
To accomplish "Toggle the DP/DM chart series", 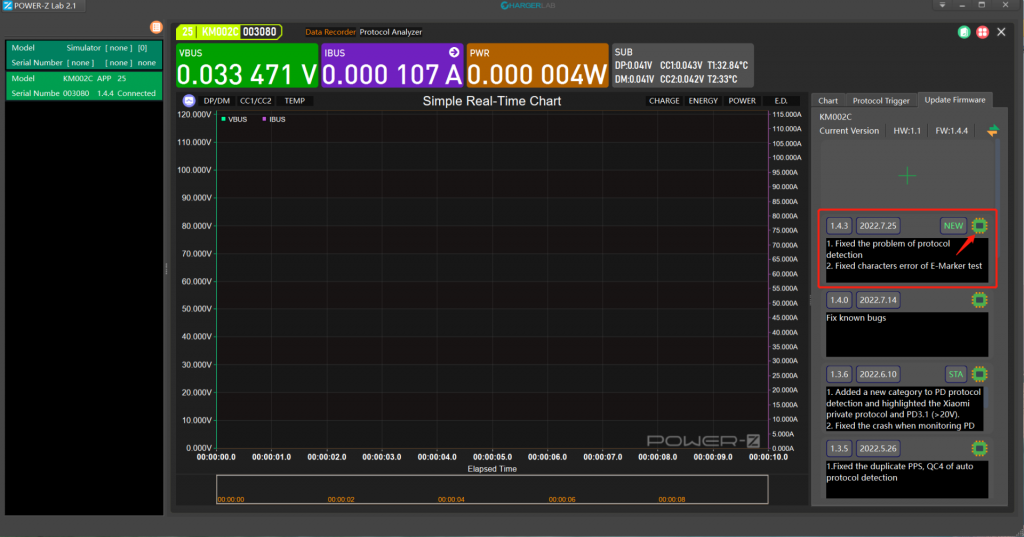I will pyautogui.click(x=217, y=101).
